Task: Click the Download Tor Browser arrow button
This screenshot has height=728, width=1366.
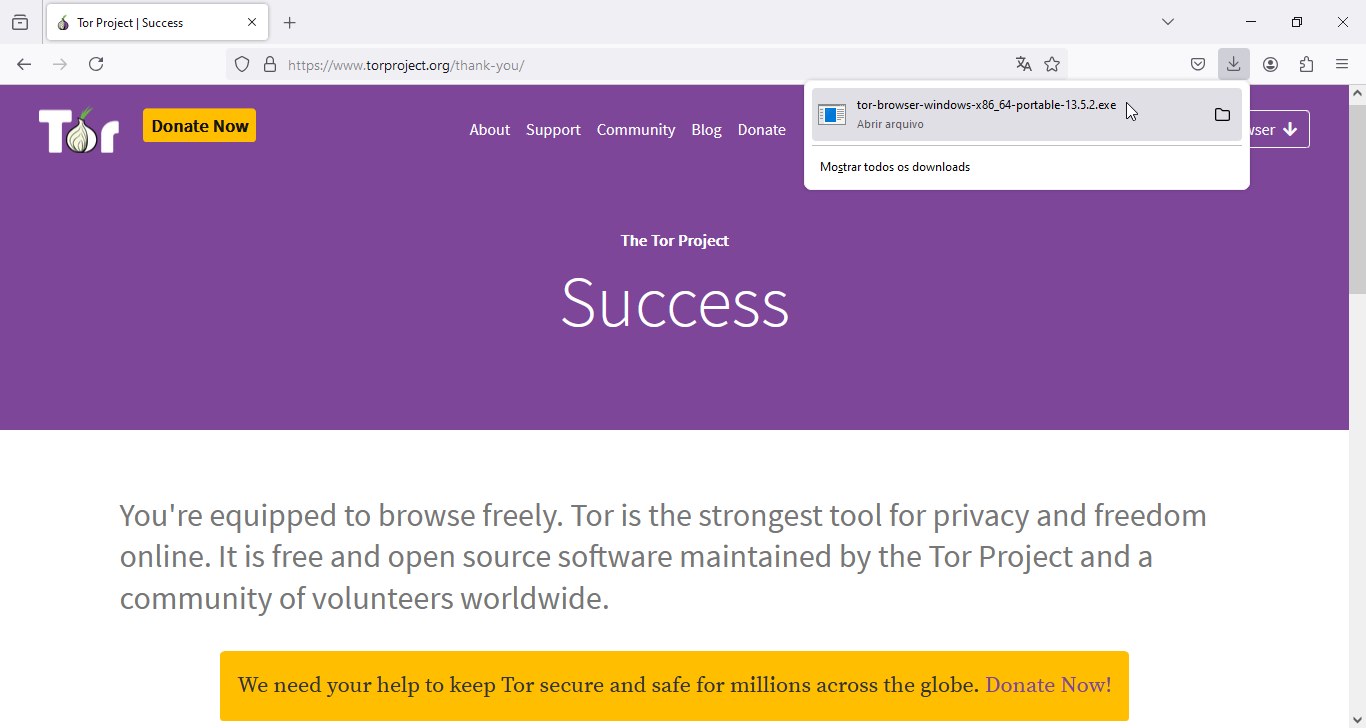Action: click(x=1279, y=129)
